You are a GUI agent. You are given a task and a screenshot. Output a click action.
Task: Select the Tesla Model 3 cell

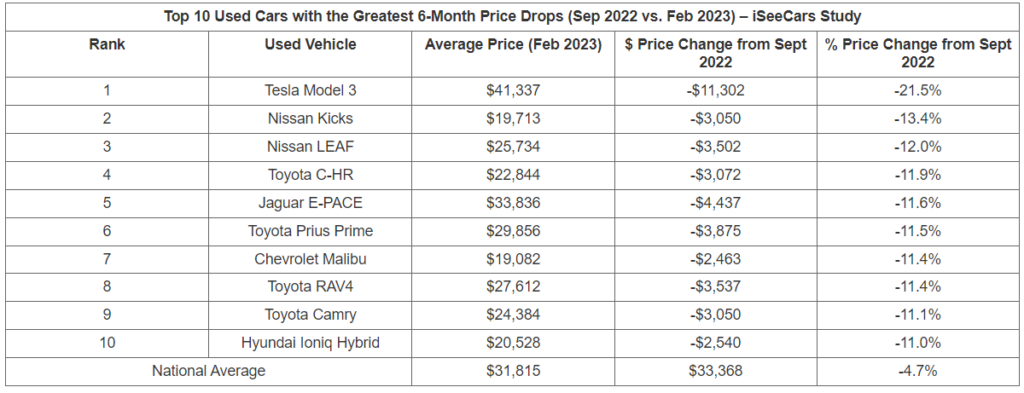[310, 90]
